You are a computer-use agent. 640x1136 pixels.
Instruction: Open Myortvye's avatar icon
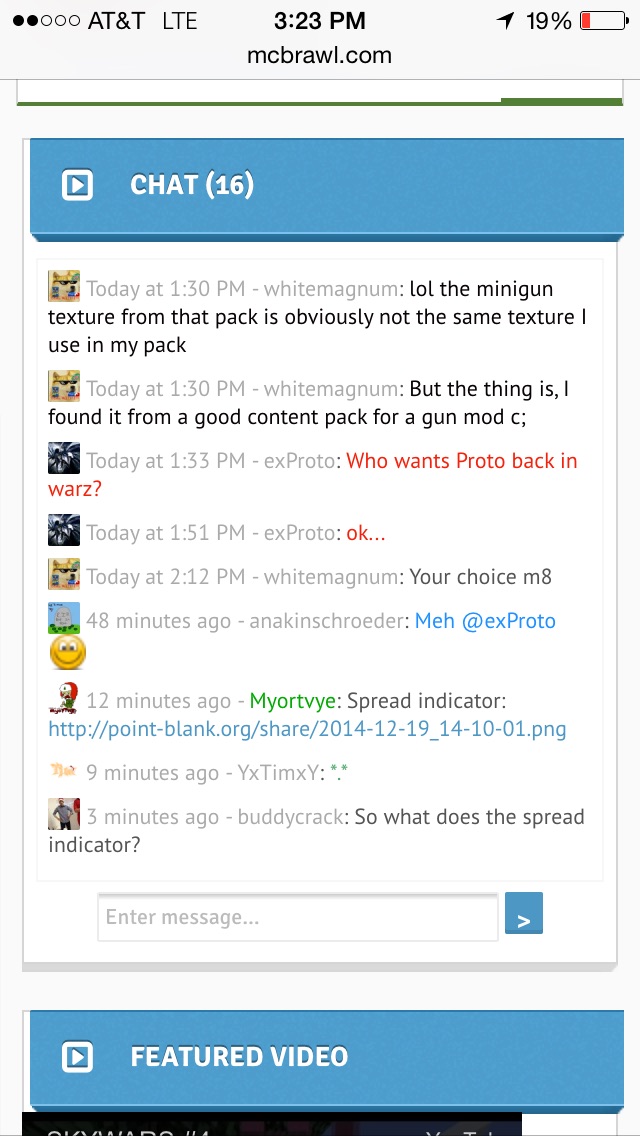(64, 698)
